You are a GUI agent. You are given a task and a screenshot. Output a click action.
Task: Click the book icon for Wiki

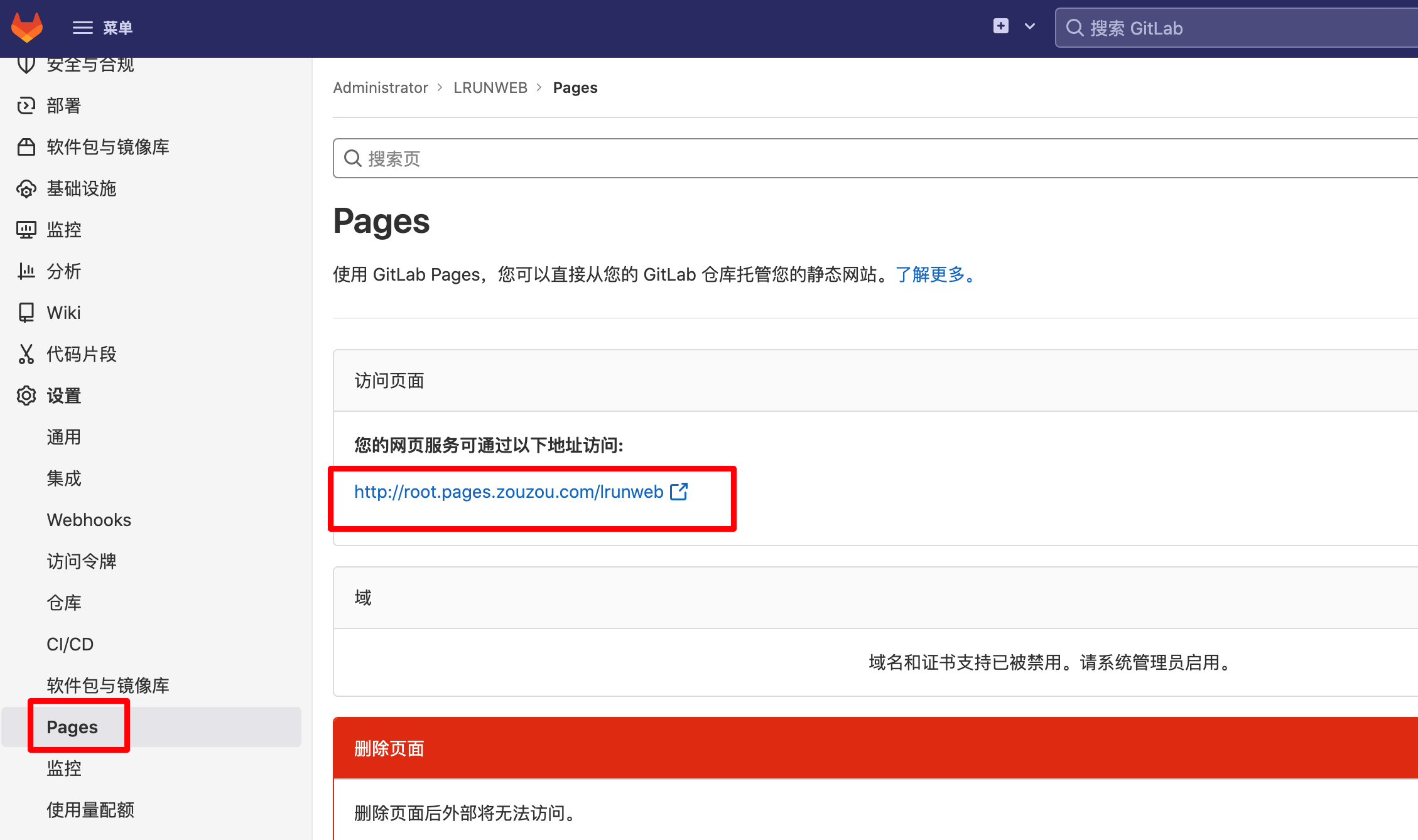point(26,313)
